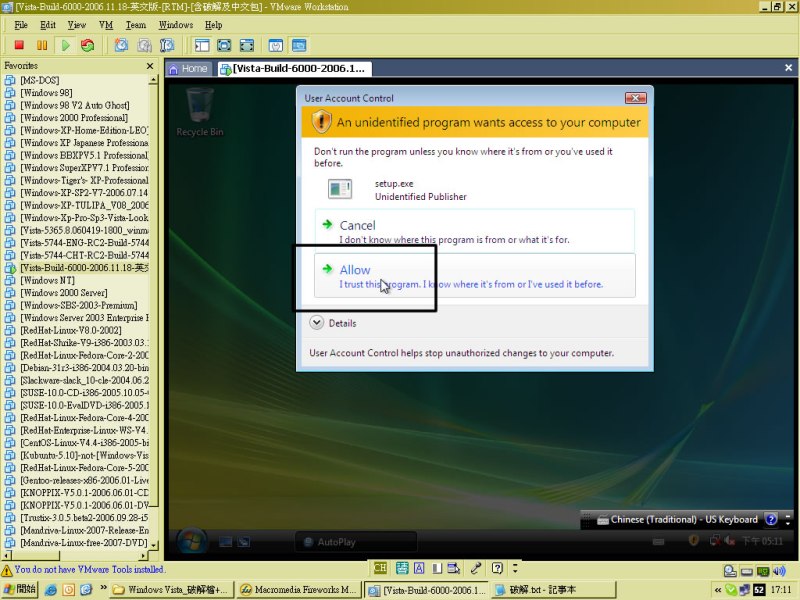Image resolution: width=800 pixels, height=600 pixels.
Task: Select [RedHat-Linux-V8.0-2002] in Favorites
Action: (71, 330)
